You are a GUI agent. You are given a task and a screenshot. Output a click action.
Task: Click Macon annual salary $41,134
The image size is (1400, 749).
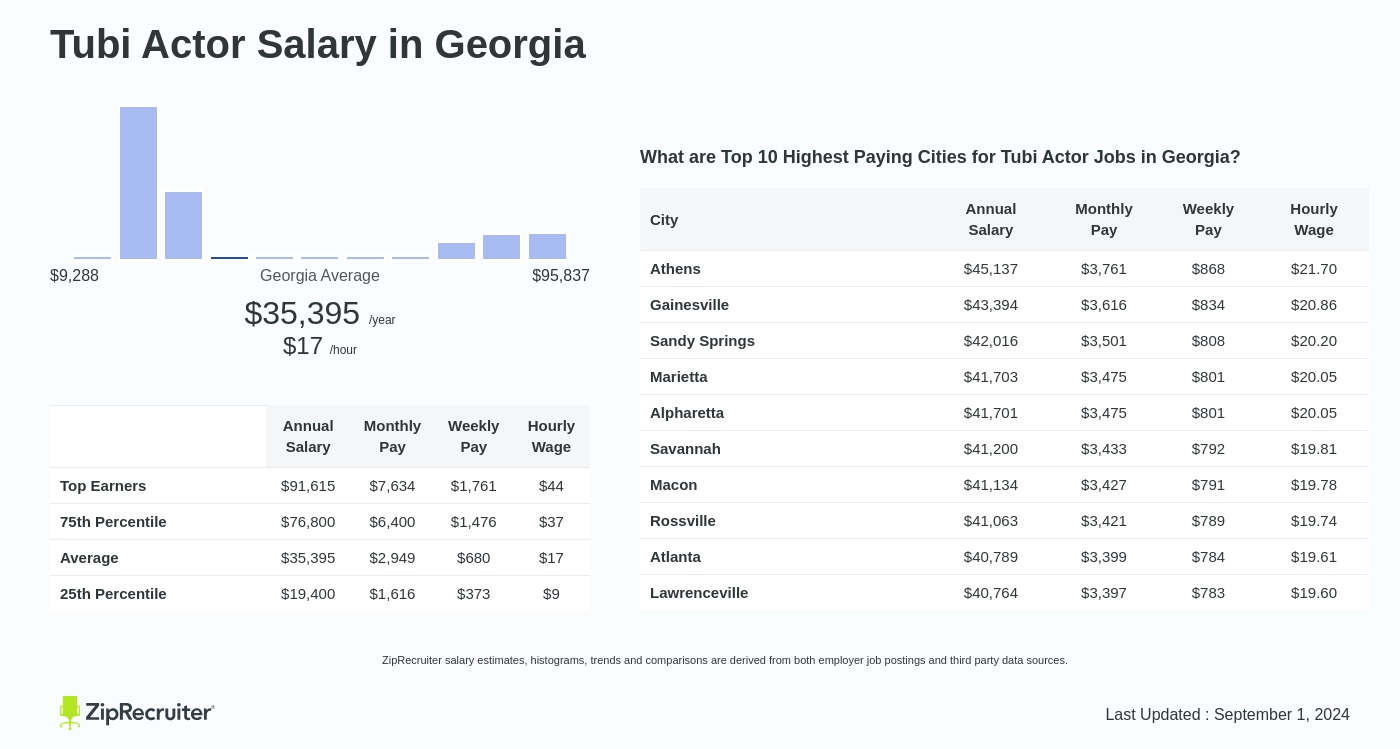pos(991,484)
